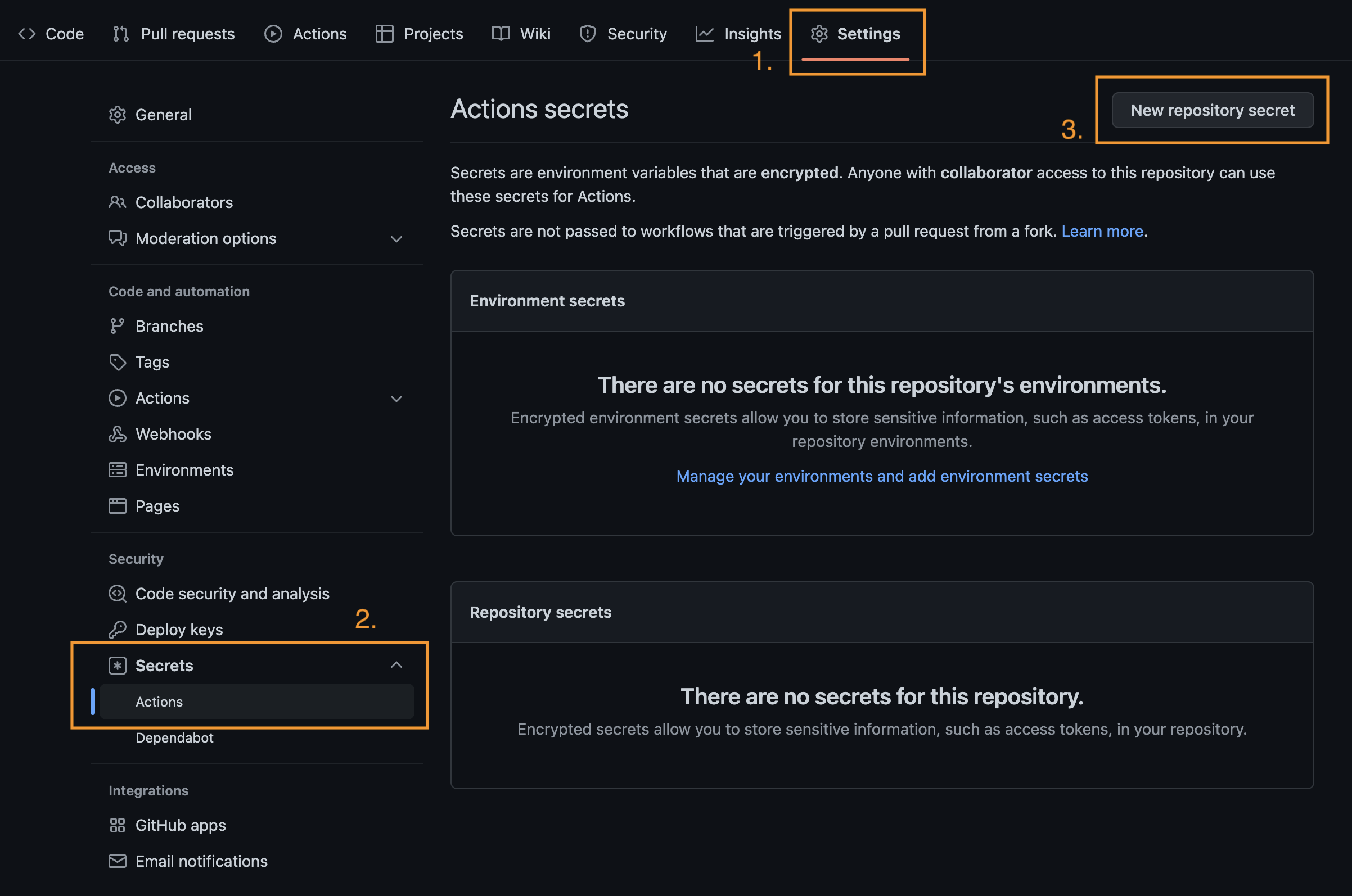Image resolution: width=1352 pixels, height=896 pixels.
Task: Click the Wiki book icon
Action: point(501,34)
